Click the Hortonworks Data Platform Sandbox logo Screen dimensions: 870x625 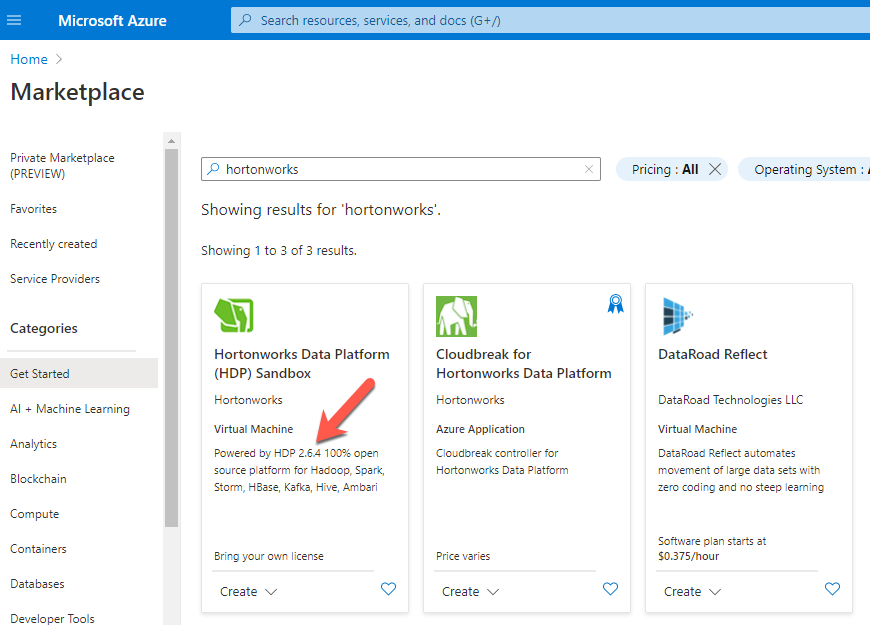234,315
